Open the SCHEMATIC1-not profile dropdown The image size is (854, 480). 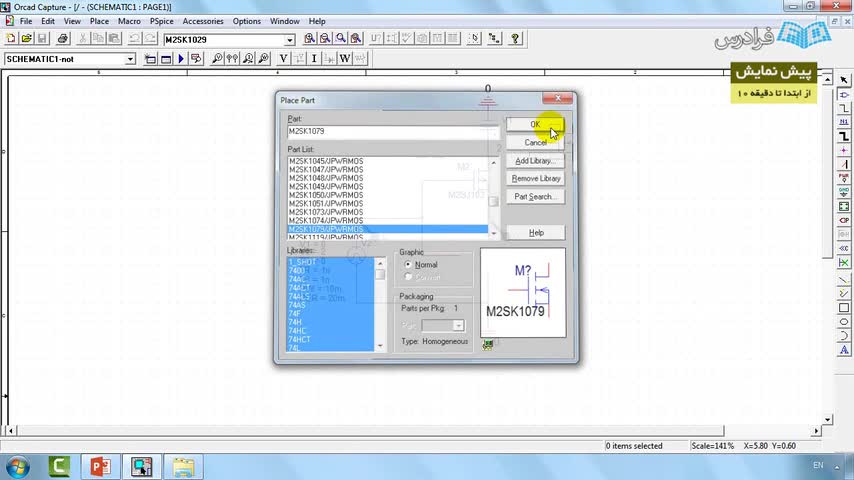(x=130, y=59)
